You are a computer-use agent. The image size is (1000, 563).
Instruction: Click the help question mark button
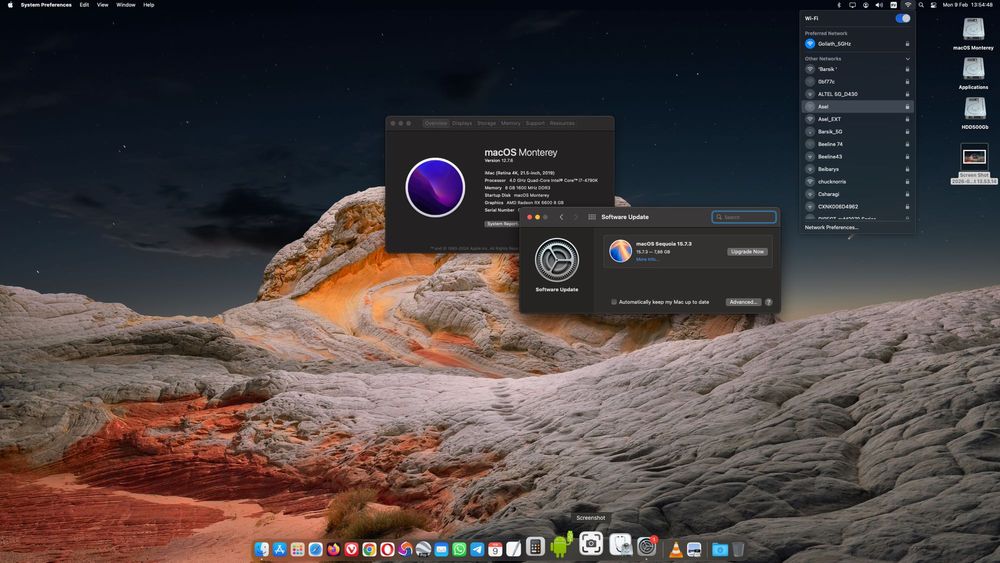(x=768, y=302)
